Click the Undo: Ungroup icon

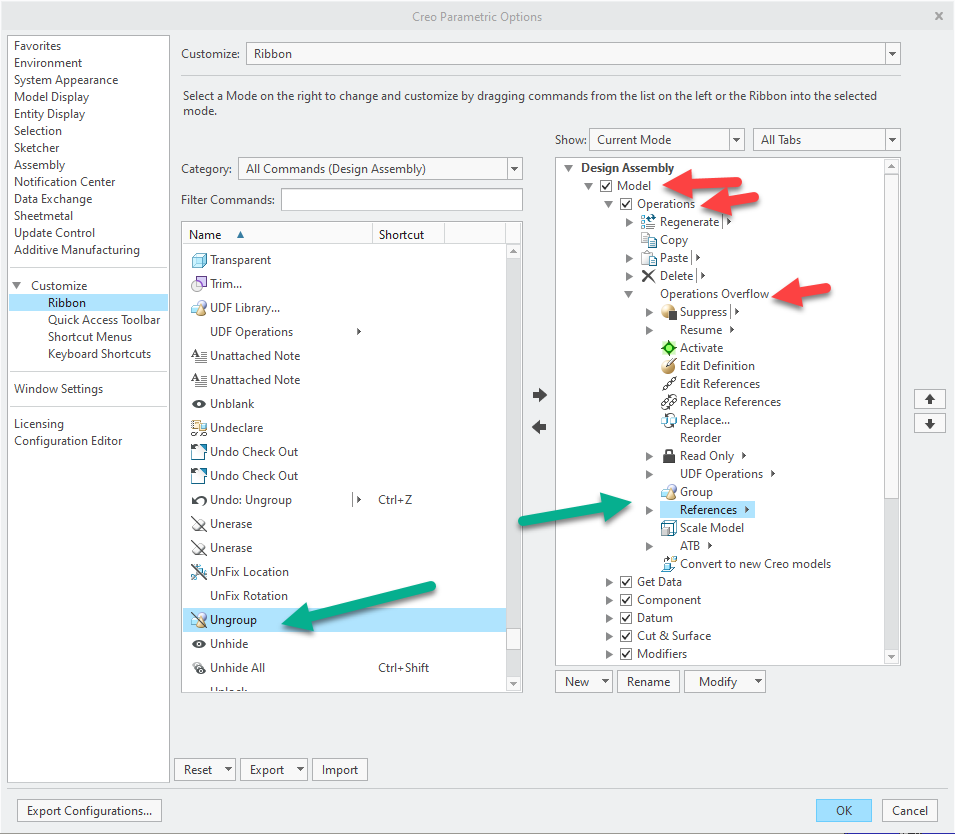(x=199, y=500)
